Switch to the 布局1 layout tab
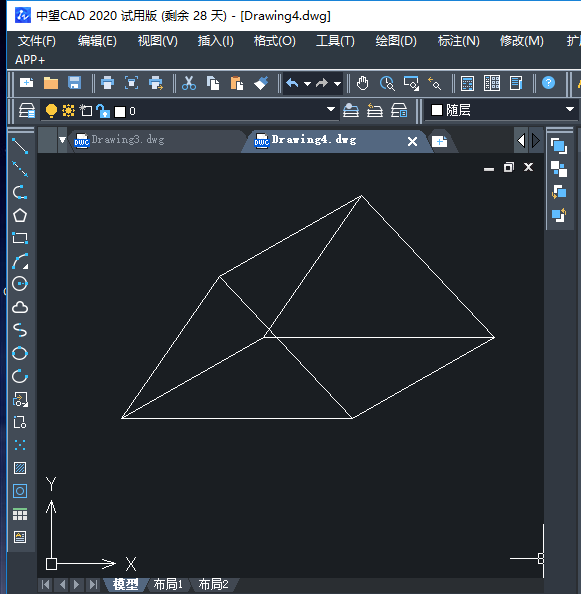The height and width of the screenshot is (594, 581). coord(168,584)
